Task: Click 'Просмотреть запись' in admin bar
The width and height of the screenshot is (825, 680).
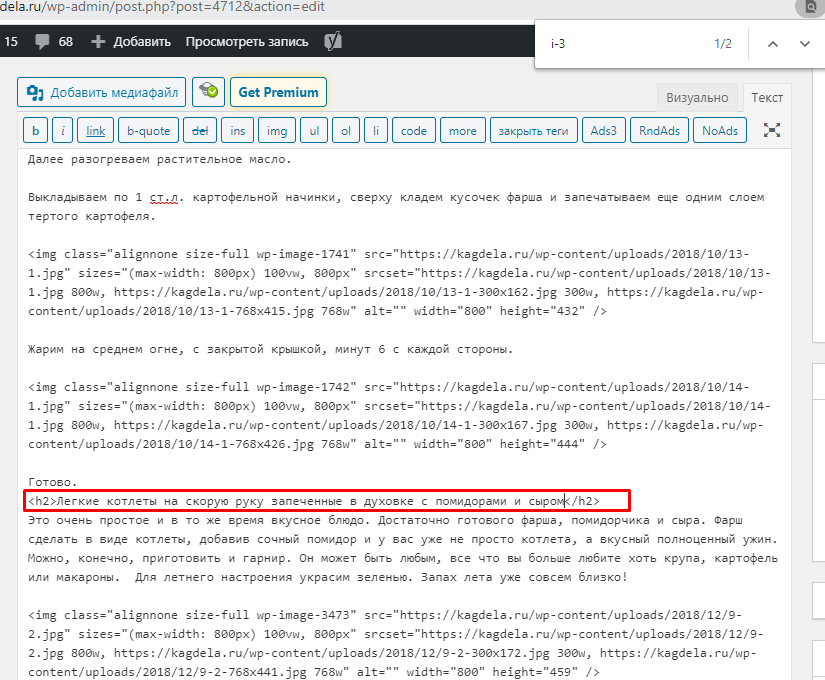Action: (x=246, y=42)
